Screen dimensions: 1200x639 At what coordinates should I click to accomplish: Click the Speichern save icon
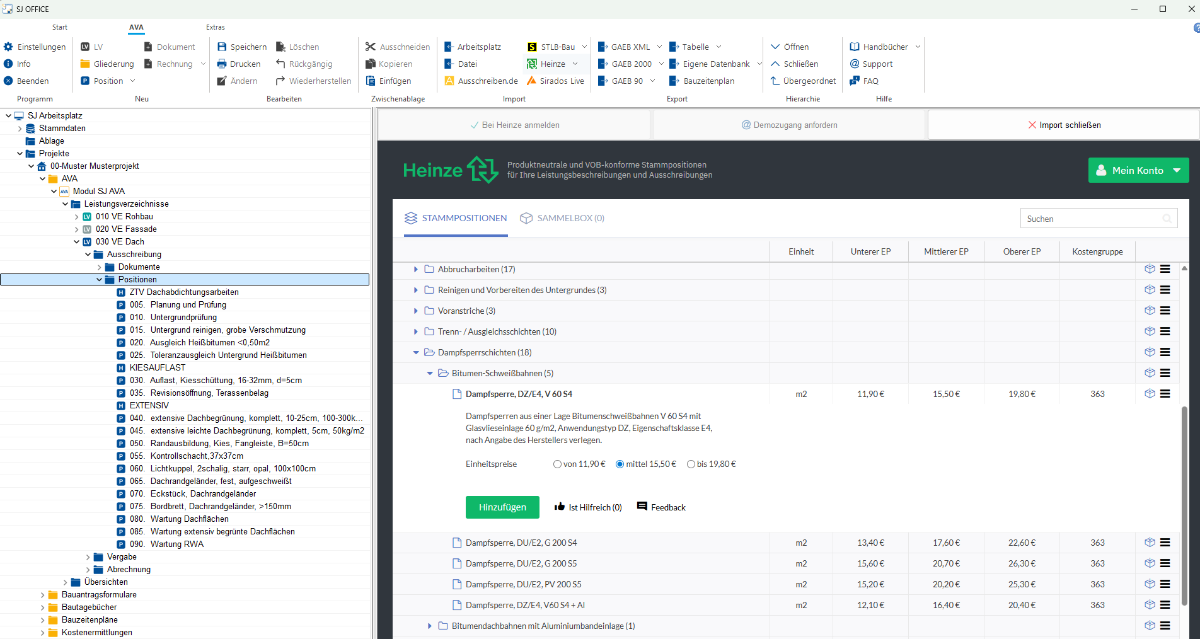[222, 47]
